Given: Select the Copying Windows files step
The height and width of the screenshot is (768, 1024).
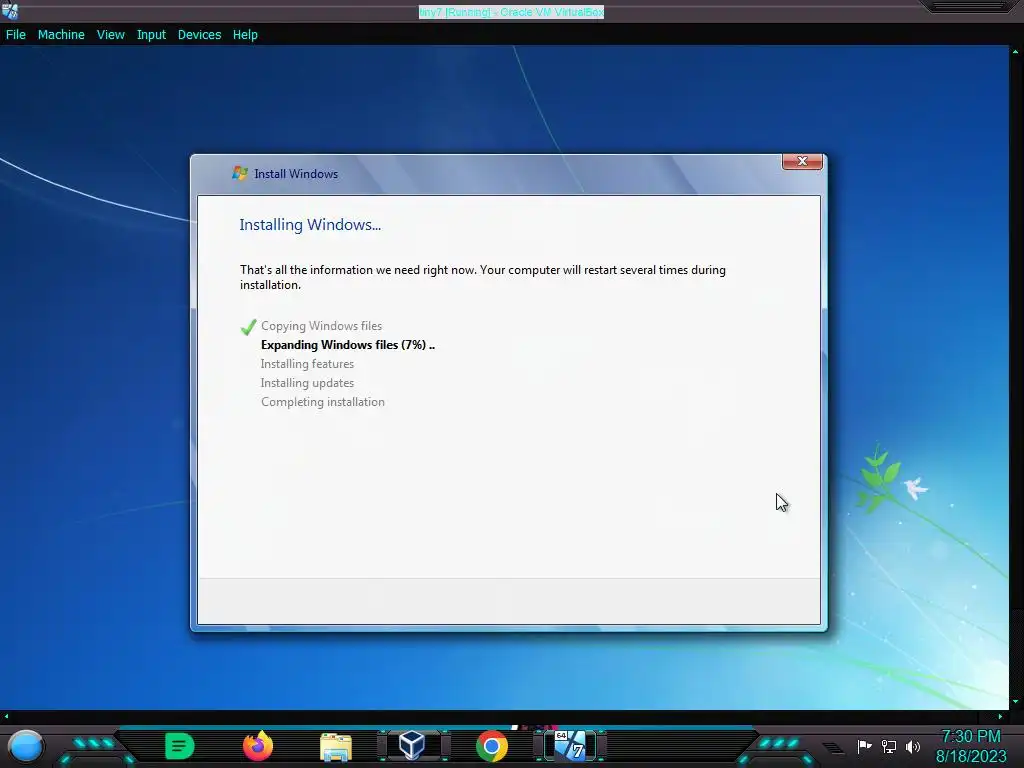Looking at the screenshot, I should click(321, 326).
